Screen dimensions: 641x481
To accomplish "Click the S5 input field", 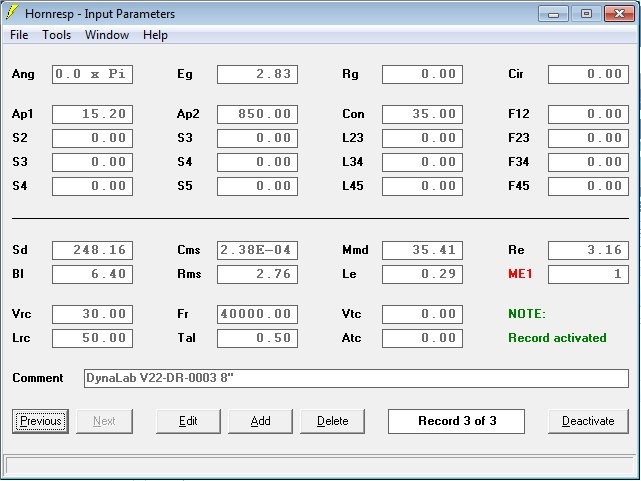I will click(x=258, y=186).
